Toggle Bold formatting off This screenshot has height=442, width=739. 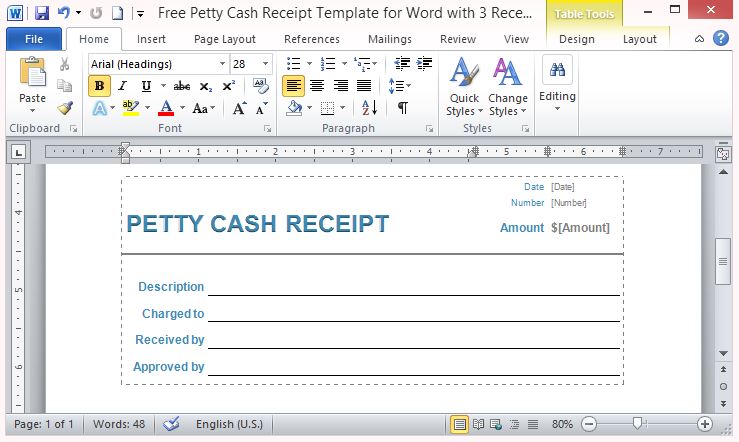tap(99, 86)
